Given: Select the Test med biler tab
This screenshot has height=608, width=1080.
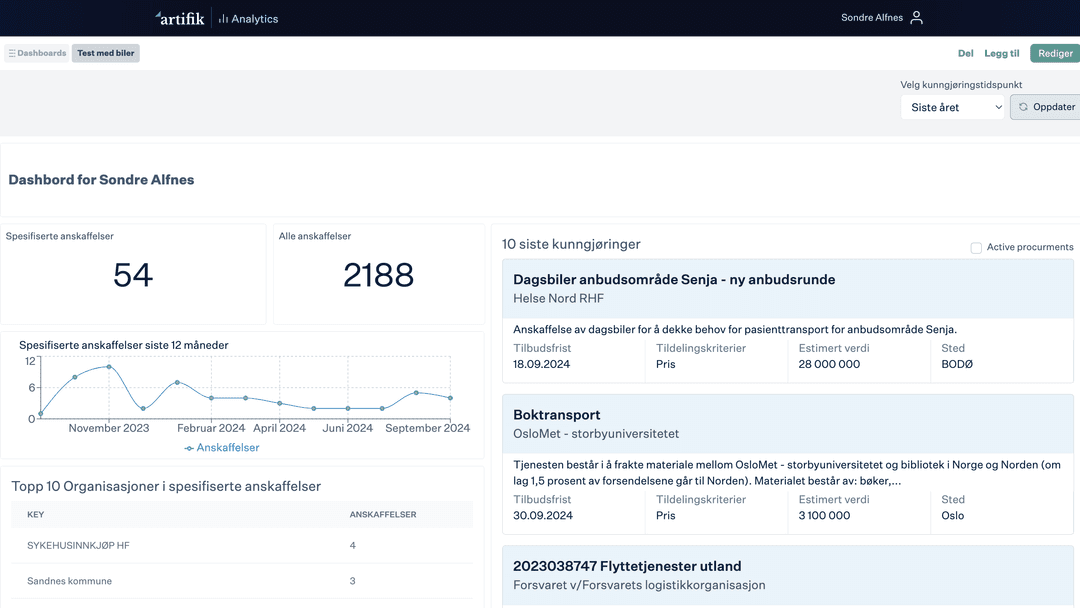Looking at the screenshot, I should pyautogui.click(x=105, y=53).
